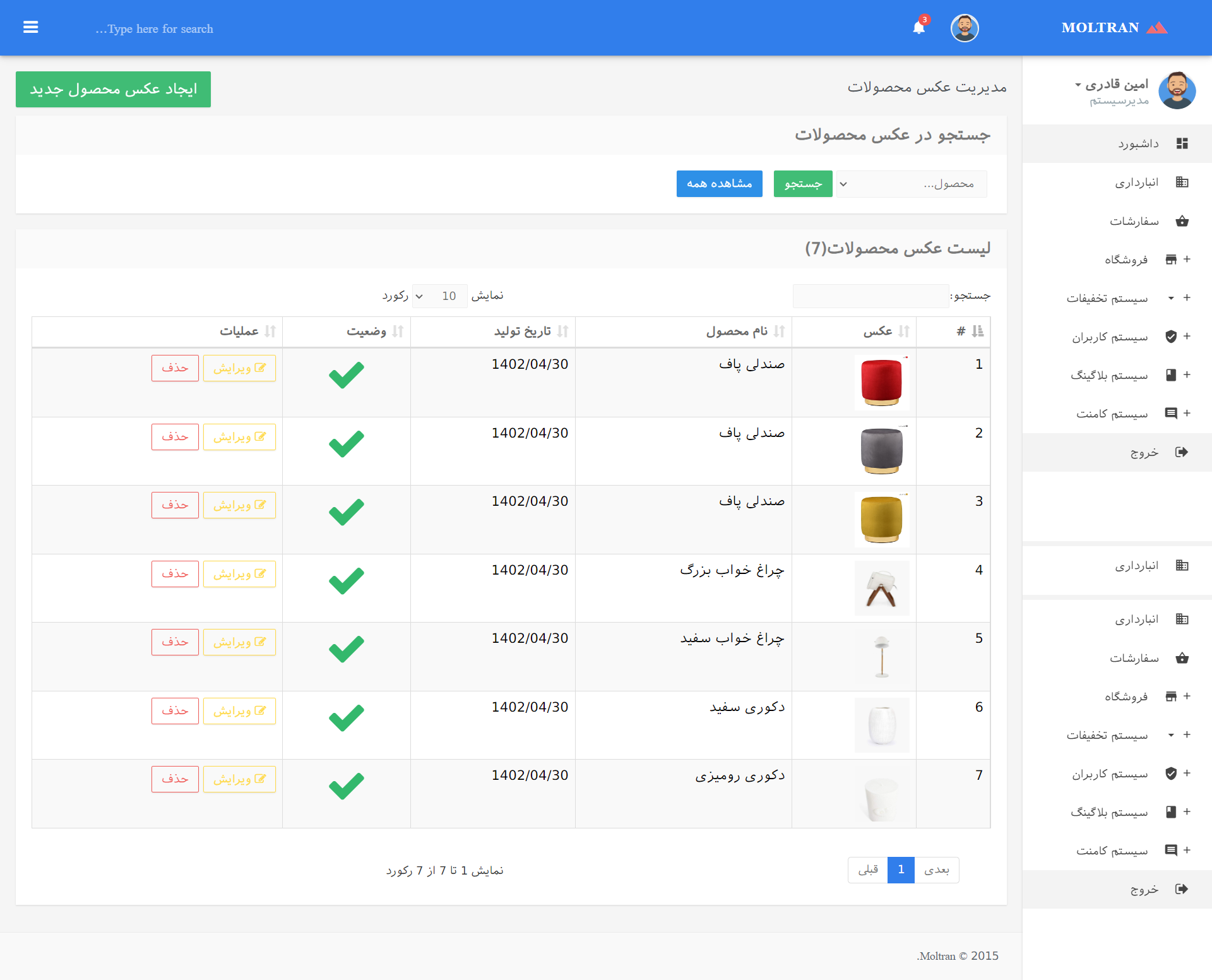Click the dashboard grid icon in sidebar
This screenshot has height=980, width=1212.
pyautogui.click(x=1182, y=143)
